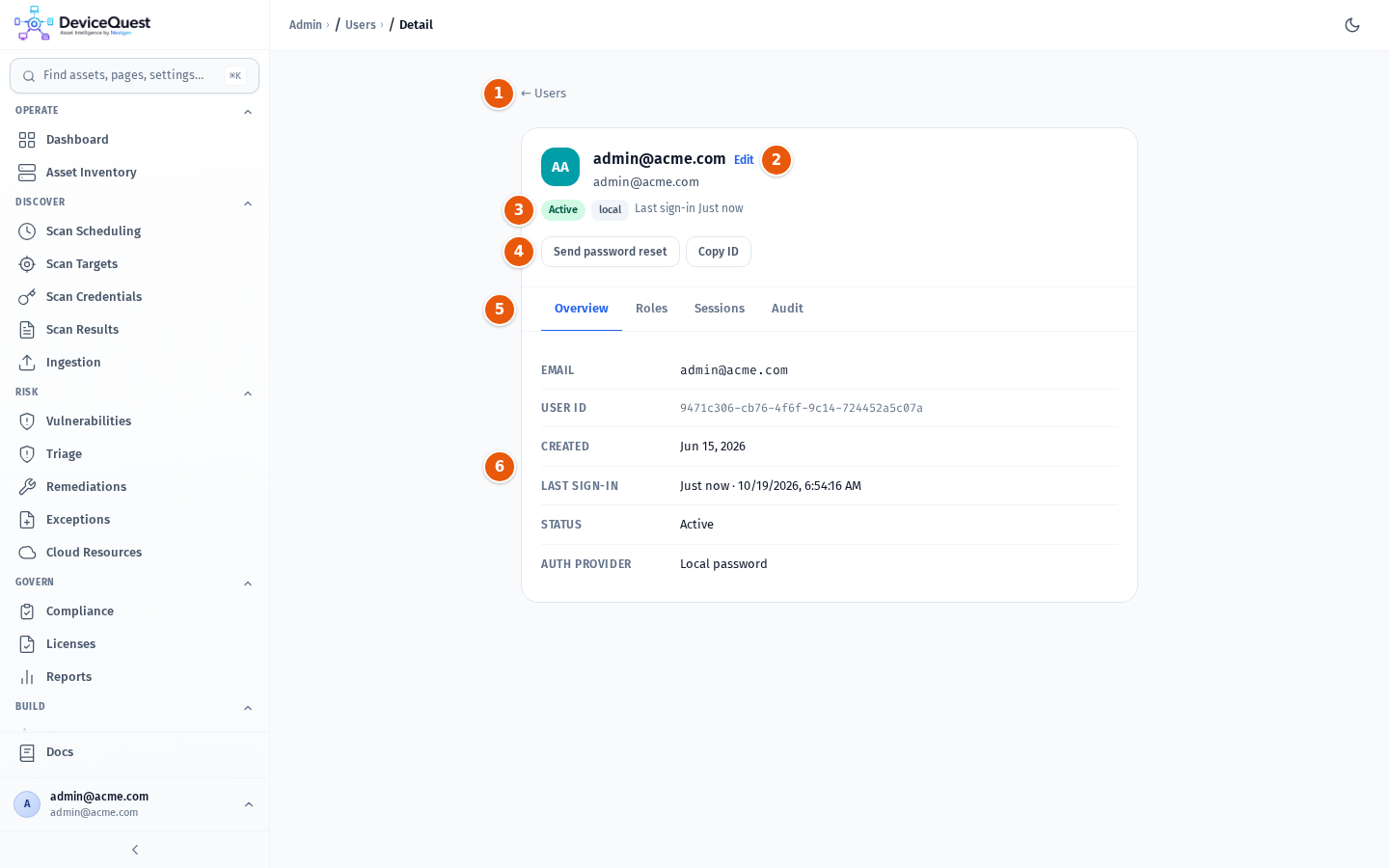Click the Edit link beside the username
Viewport: 1389px width, 868px height.
744,160
